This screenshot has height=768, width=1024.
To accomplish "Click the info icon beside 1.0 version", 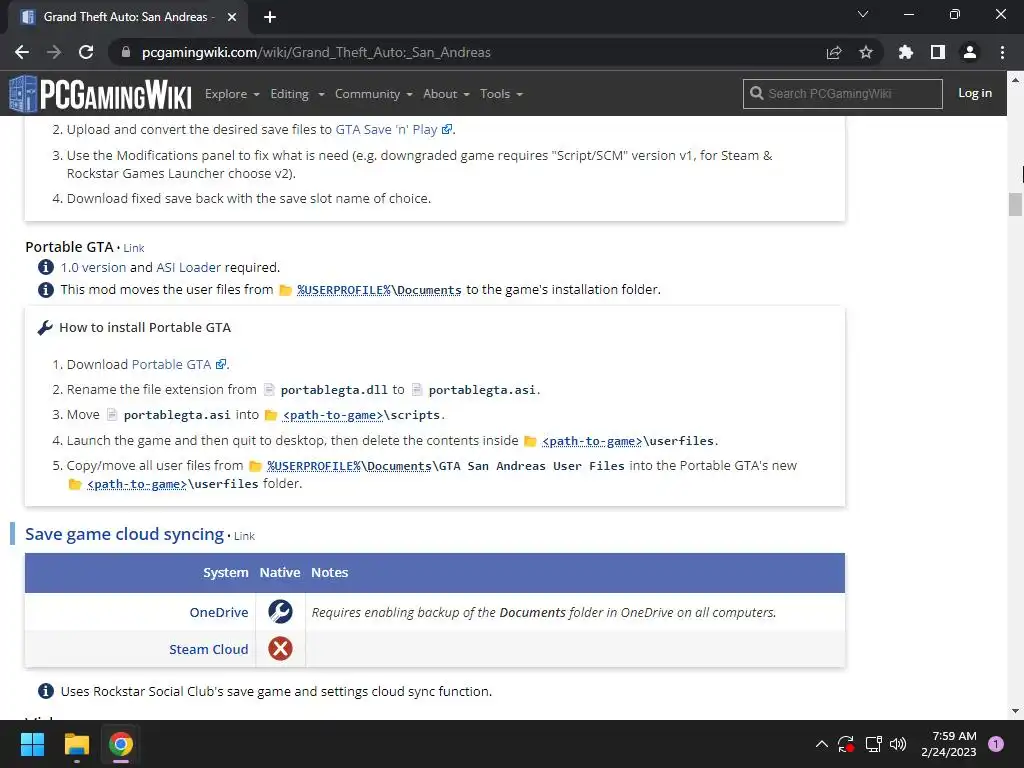I will point(46,267).
